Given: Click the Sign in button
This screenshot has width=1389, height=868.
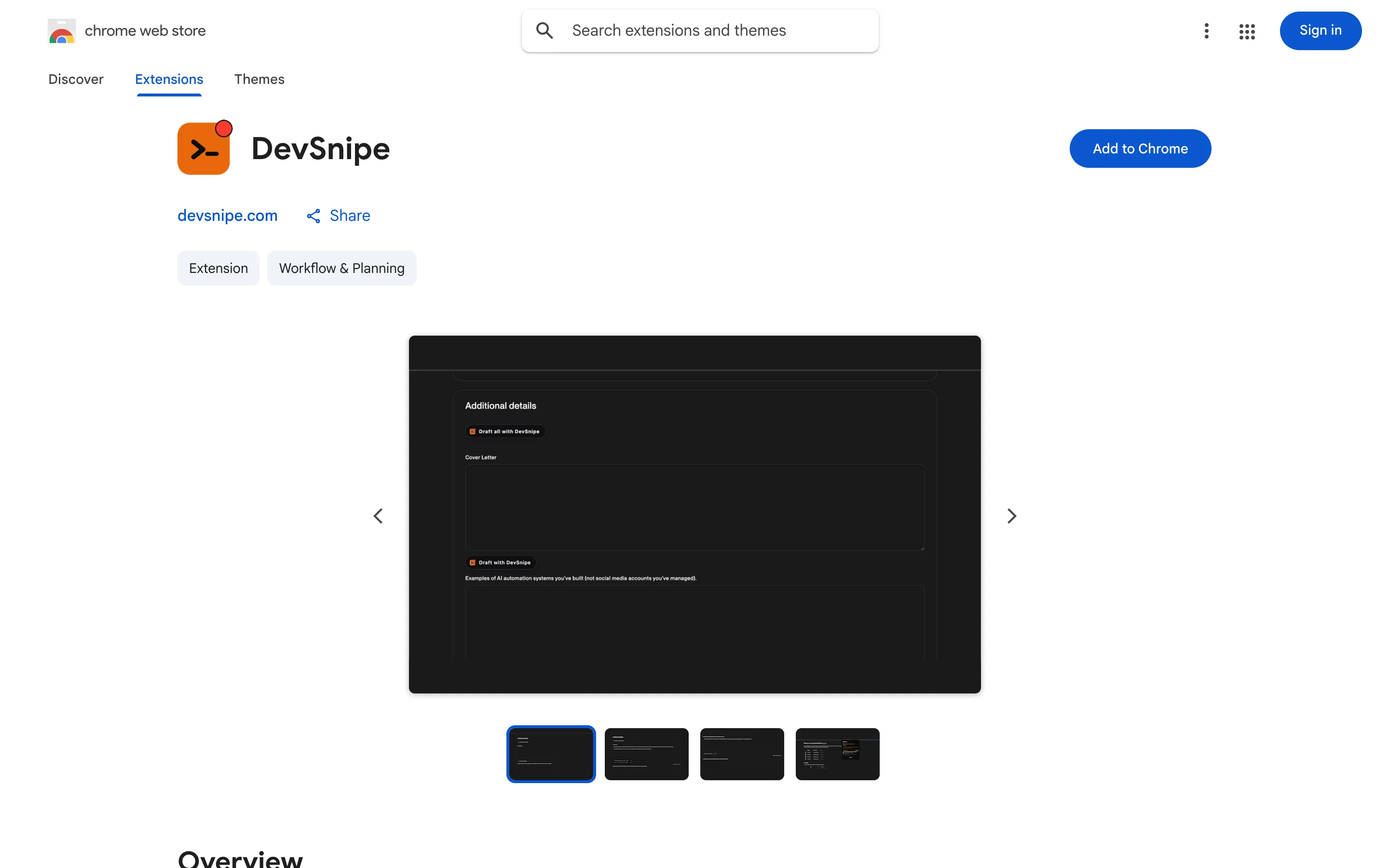Looking at the screenshot, I should coord(1320,31).
